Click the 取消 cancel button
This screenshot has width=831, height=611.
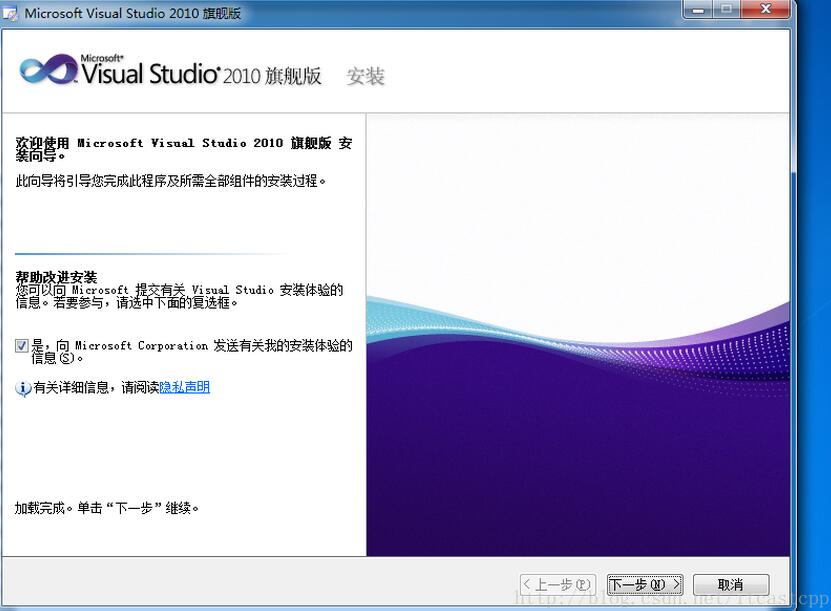point(731,585)
